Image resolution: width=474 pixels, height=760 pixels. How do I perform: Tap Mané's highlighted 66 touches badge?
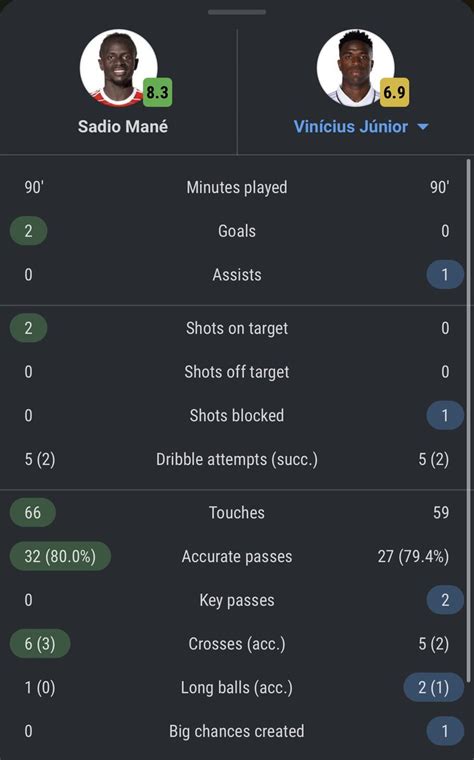click(32, 512)
